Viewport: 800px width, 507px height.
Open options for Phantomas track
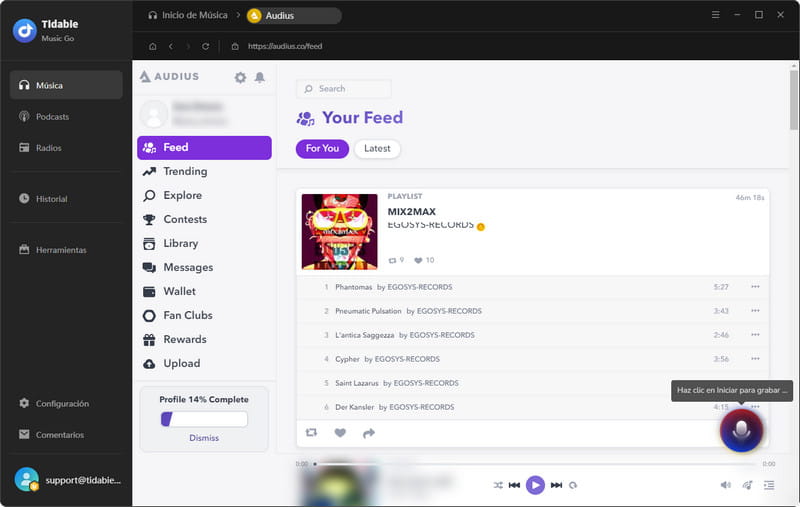click(755, 287)
